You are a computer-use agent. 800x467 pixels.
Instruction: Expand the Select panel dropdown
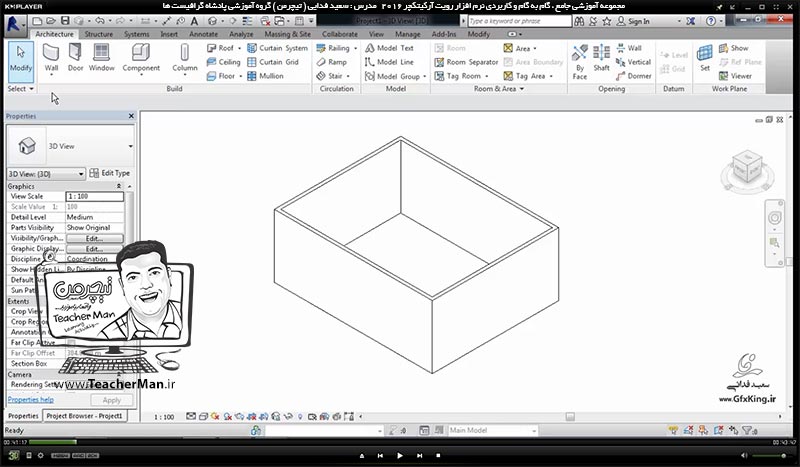point(20,89)
